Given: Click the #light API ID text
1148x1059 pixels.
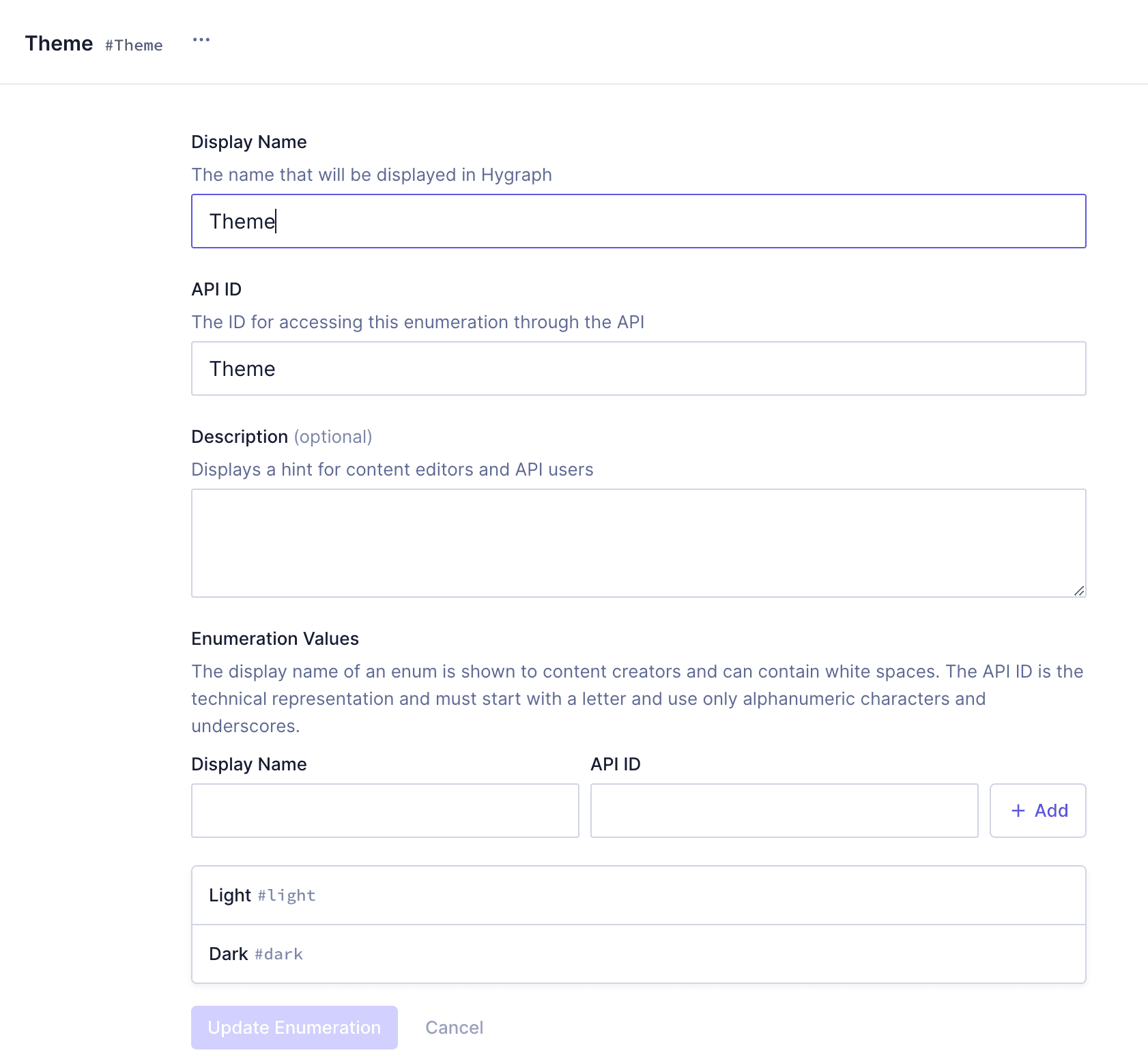Looking at the screenshot, I should 287,895.
